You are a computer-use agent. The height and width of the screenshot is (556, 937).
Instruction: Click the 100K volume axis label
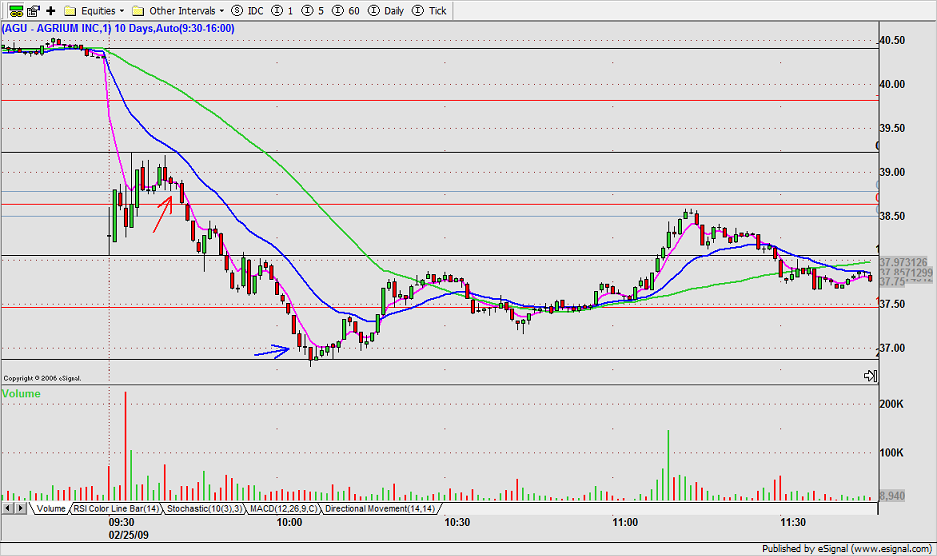(892, 453)
